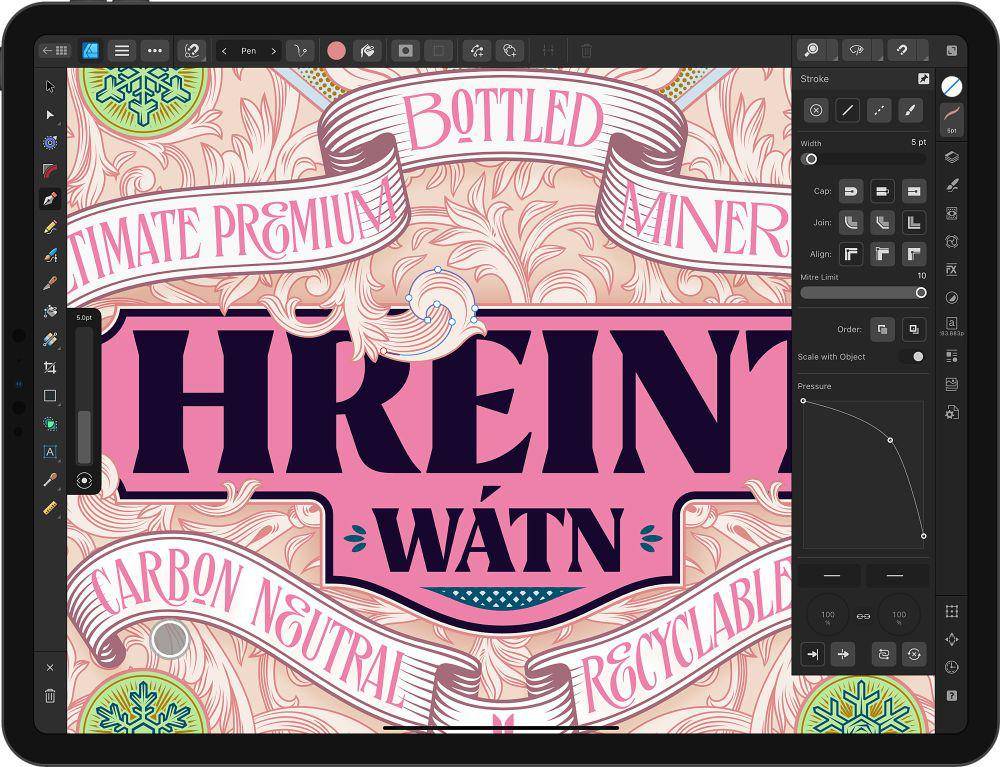Choose the Fill bucket tool
This screenshot has height=767, width=1000.
click(x=50, y=312)
